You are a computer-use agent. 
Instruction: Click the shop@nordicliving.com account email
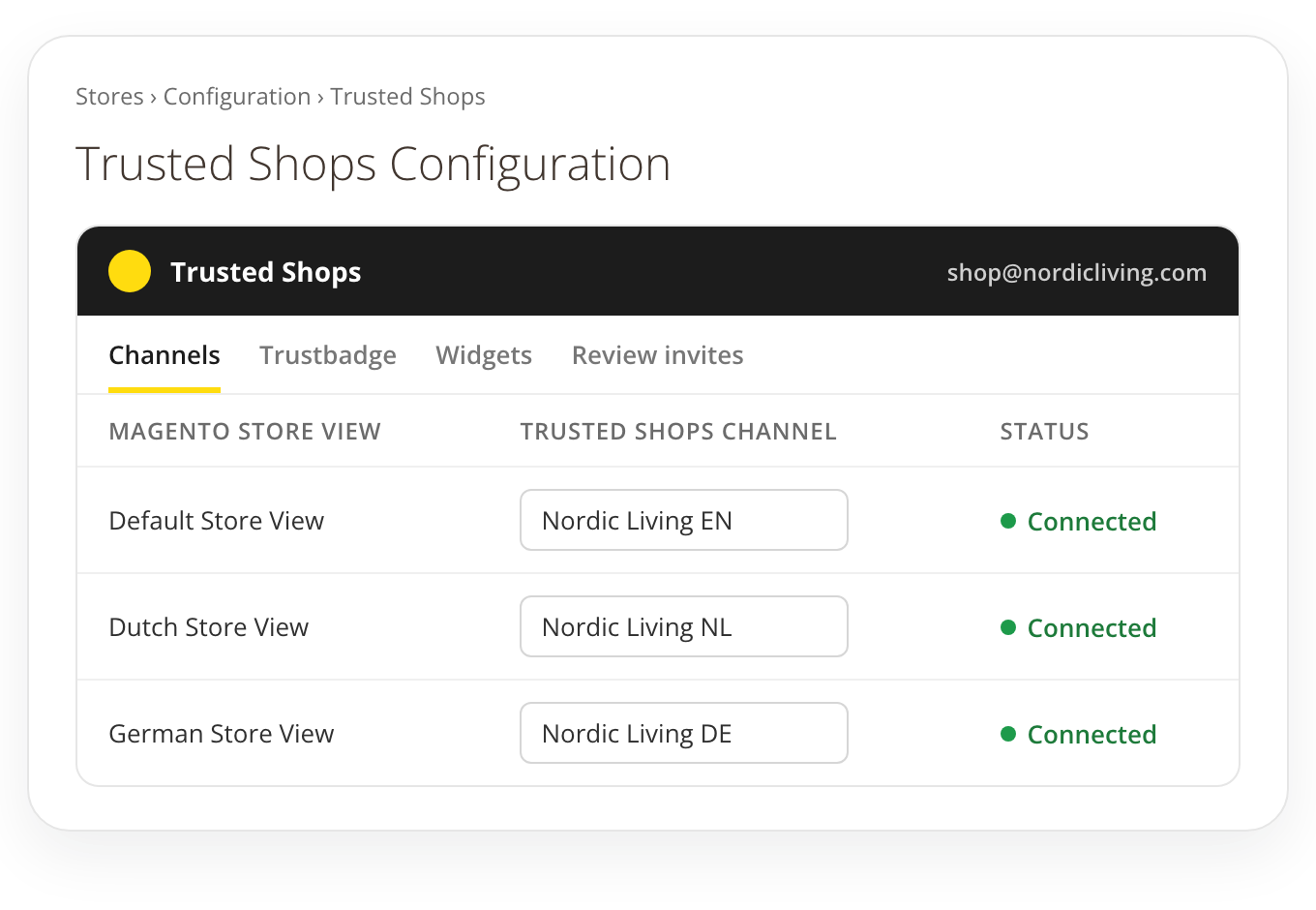point(1077,272)
